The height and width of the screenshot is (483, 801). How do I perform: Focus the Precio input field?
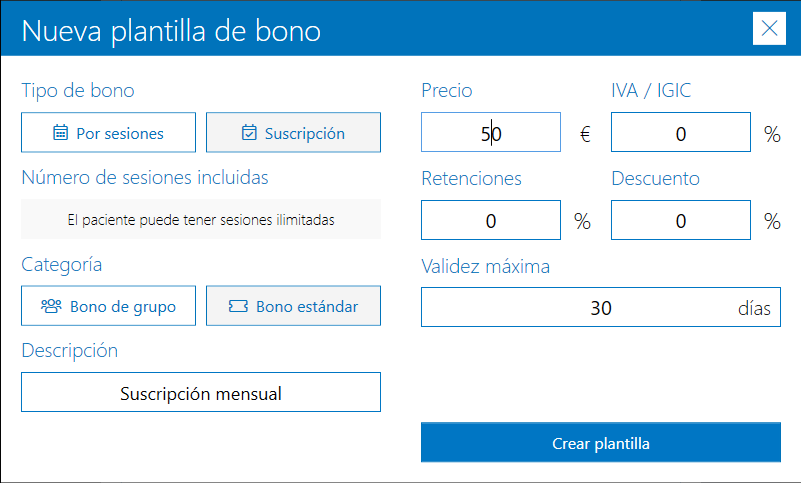point(490,133)
